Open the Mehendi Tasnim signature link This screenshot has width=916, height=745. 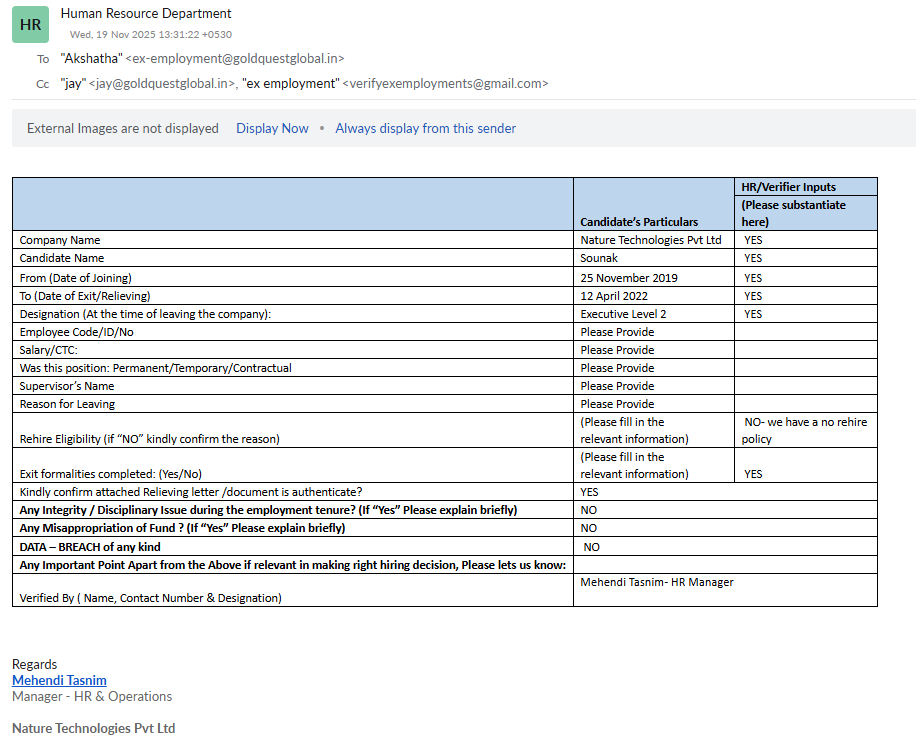click(59, 680)
